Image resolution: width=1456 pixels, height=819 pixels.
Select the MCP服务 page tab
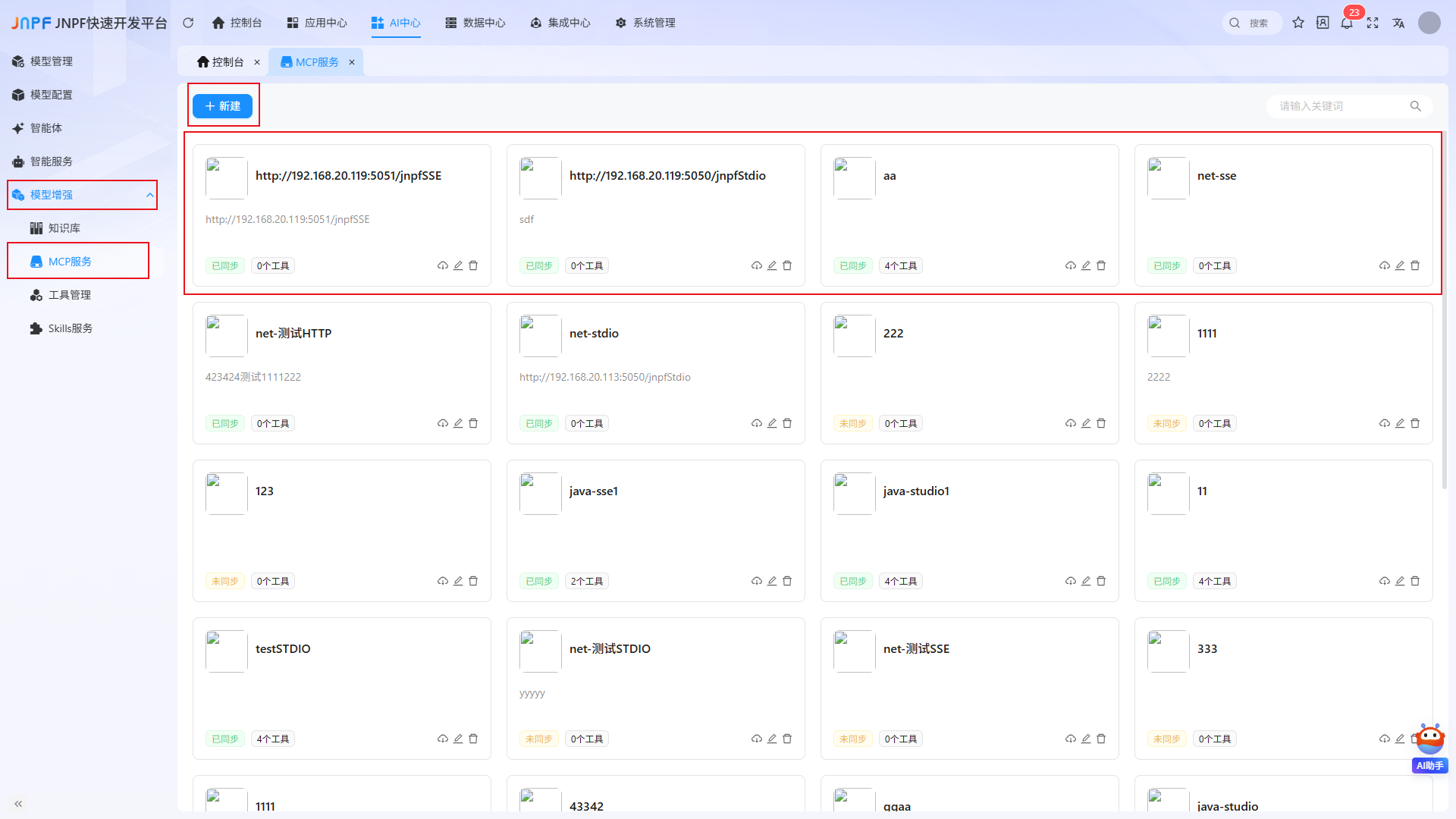click(x=309, y=62)
